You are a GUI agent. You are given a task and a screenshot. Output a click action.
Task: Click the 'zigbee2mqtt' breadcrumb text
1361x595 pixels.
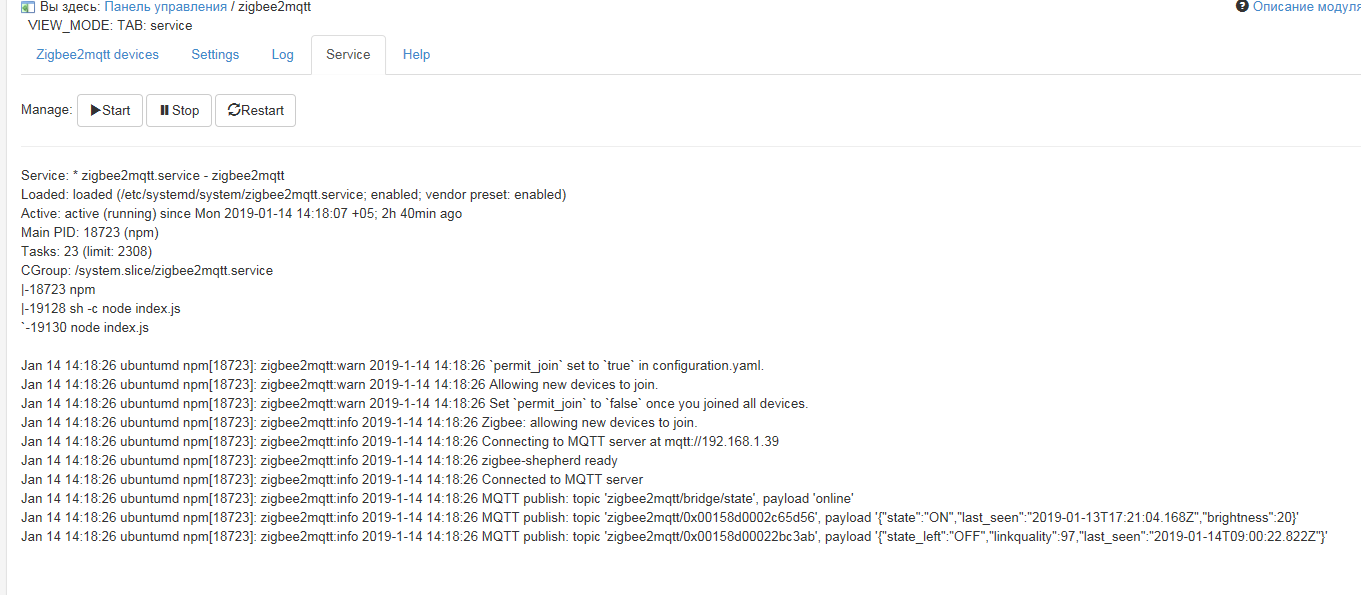coord(275,7)
